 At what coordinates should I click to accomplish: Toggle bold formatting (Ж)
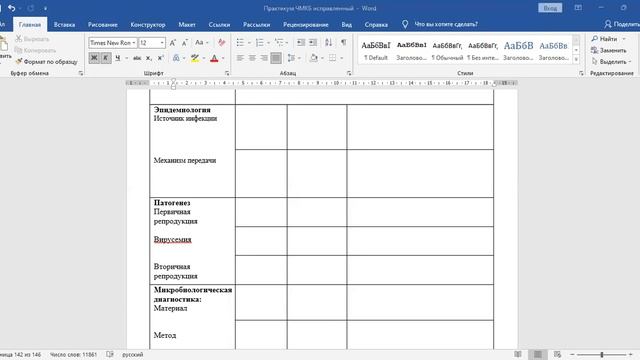point(94,58)
